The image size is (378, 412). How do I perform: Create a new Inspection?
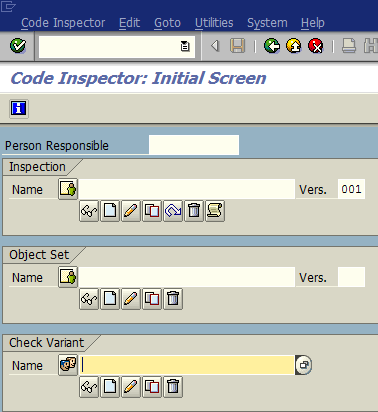point(110,211)
